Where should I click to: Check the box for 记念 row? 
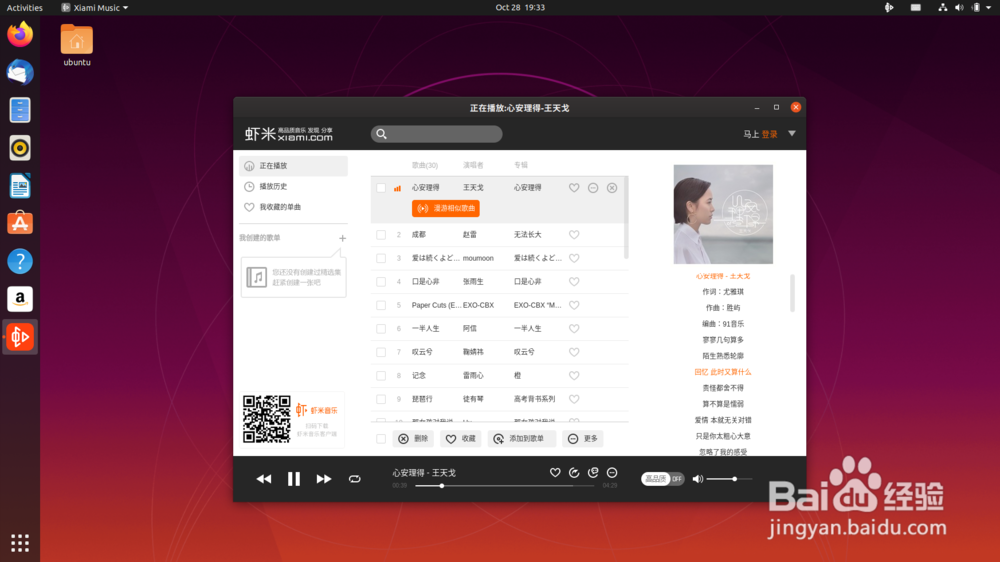point(381,376)
